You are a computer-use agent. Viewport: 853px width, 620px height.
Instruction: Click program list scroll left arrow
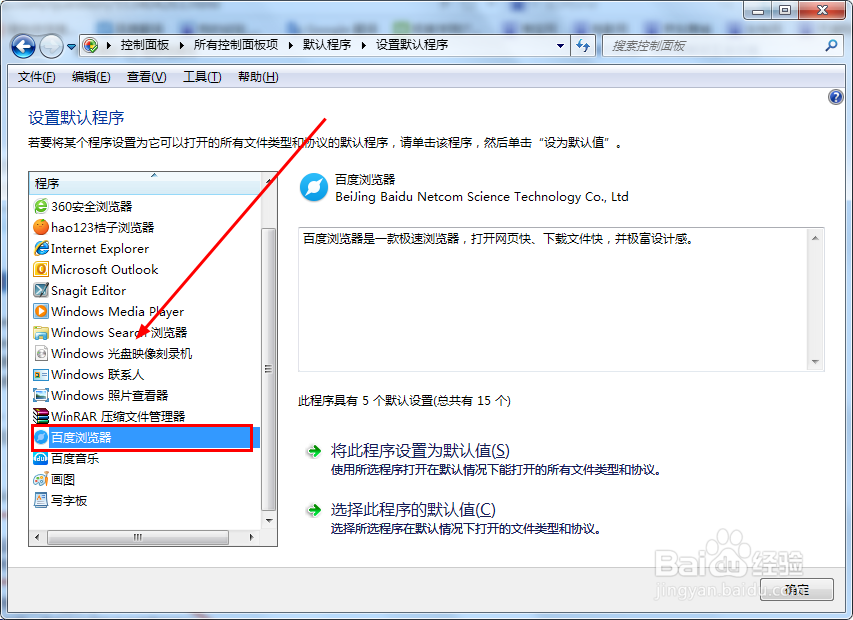tap(37, 537)
